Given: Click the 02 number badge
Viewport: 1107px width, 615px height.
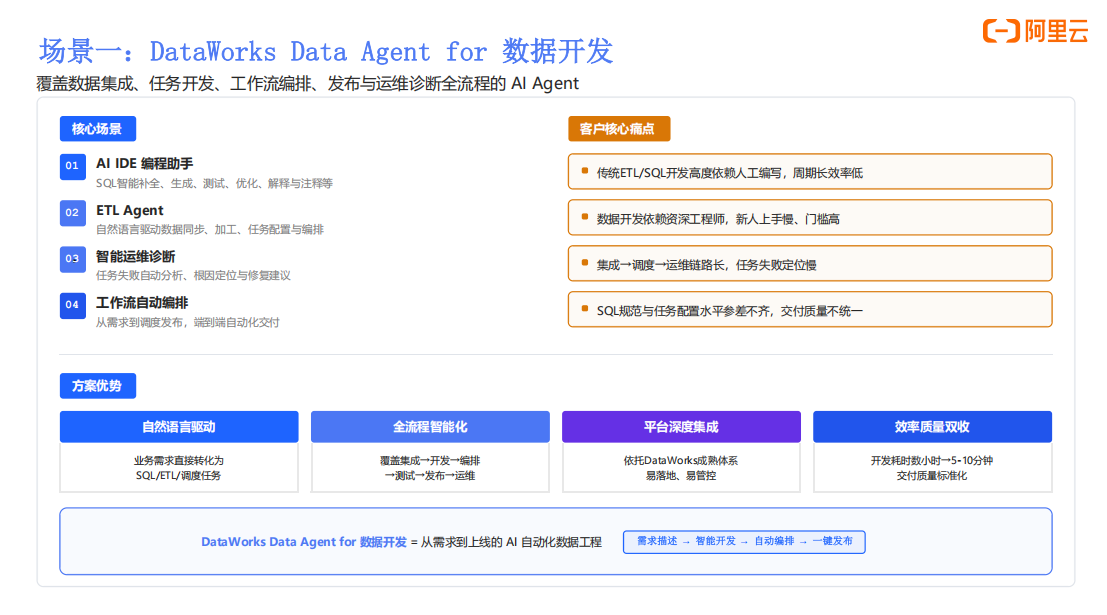Looking at the screenshot, I should [73, 213].
